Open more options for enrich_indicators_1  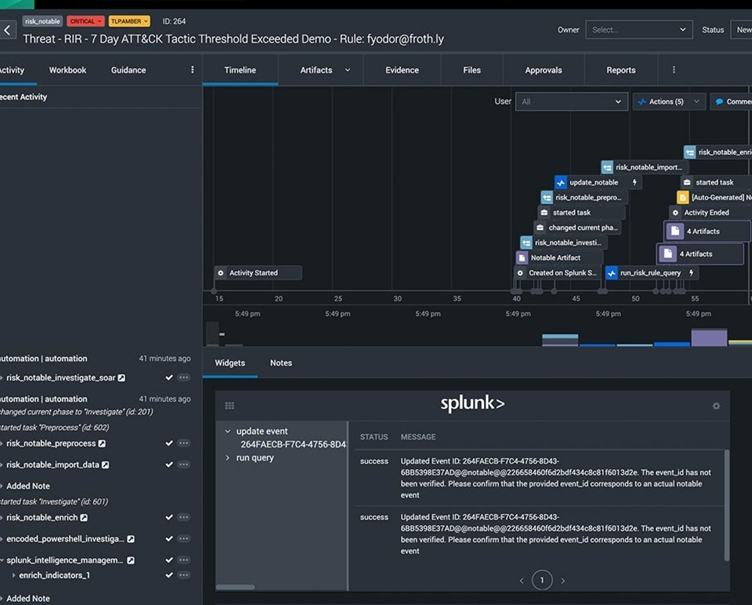tap(183, 575)
